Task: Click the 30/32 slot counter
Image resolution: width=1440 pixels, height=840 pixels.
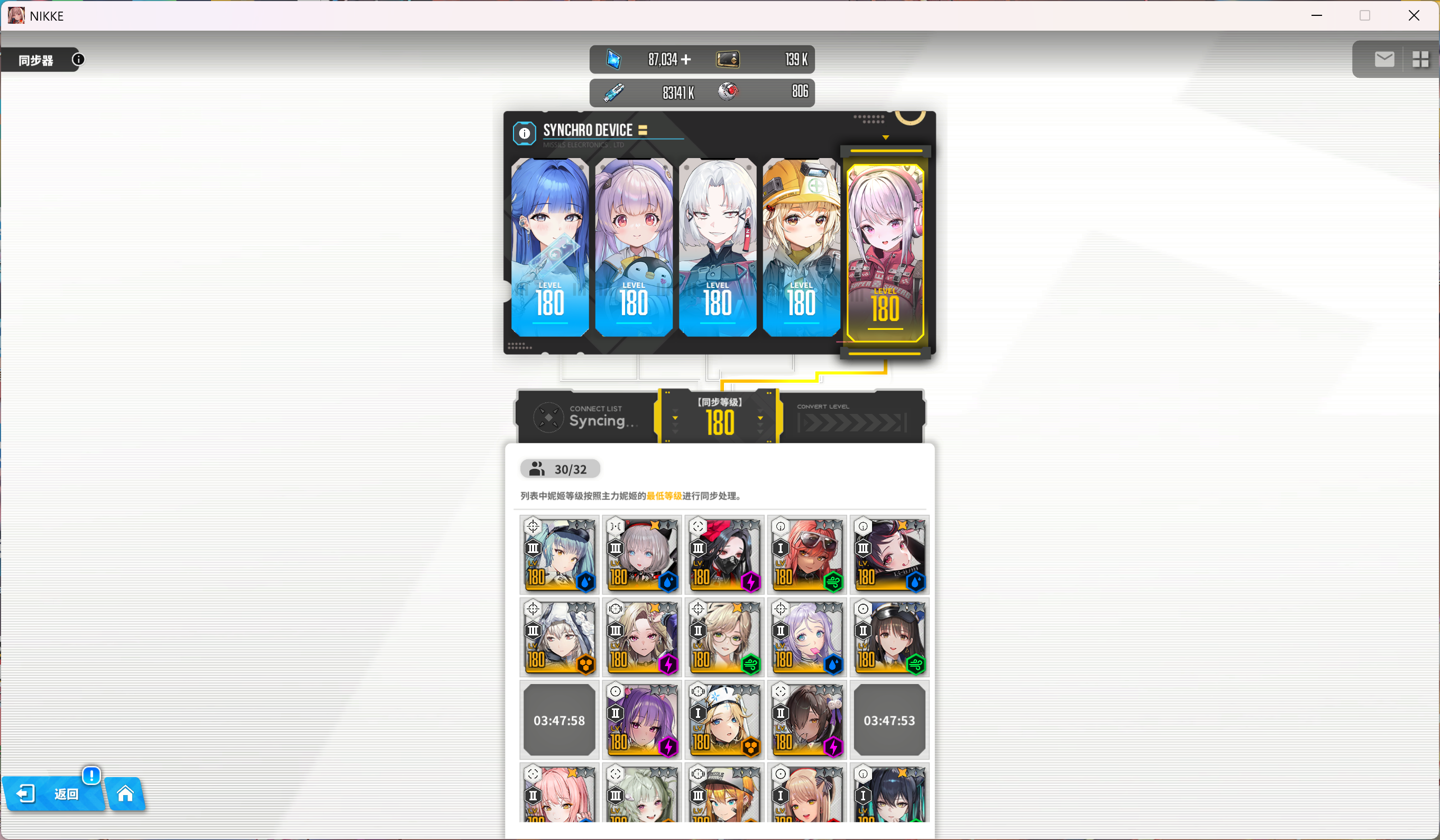Action: tap(560, 469)
